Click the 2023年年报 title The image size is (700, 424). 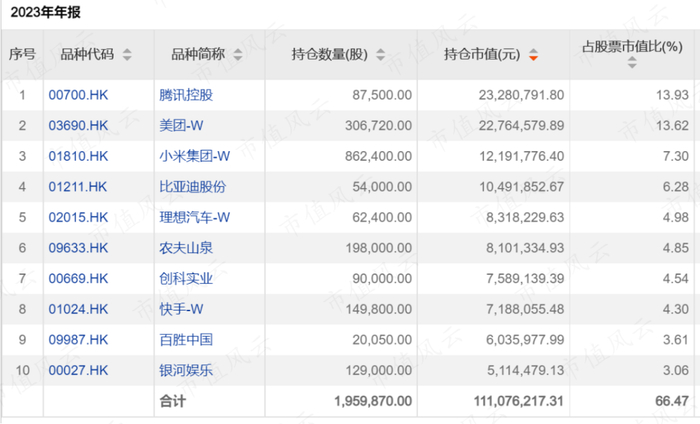pyautogui.click(x=46, y=12)
